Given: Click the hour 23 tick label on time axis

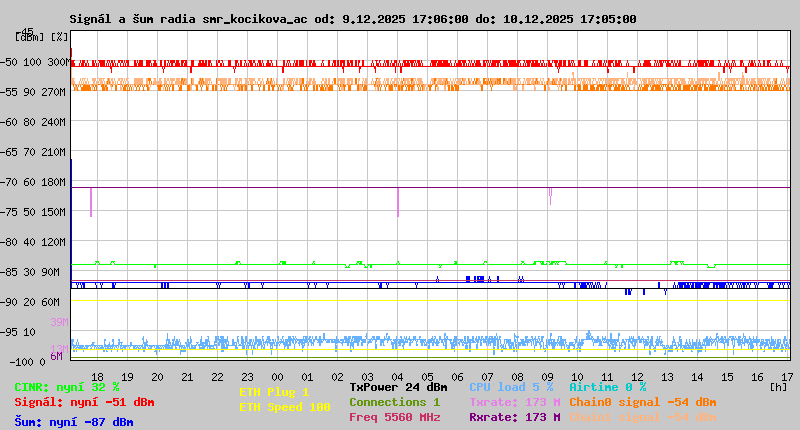Looking at the screenshot, I should tap(248, 376).
